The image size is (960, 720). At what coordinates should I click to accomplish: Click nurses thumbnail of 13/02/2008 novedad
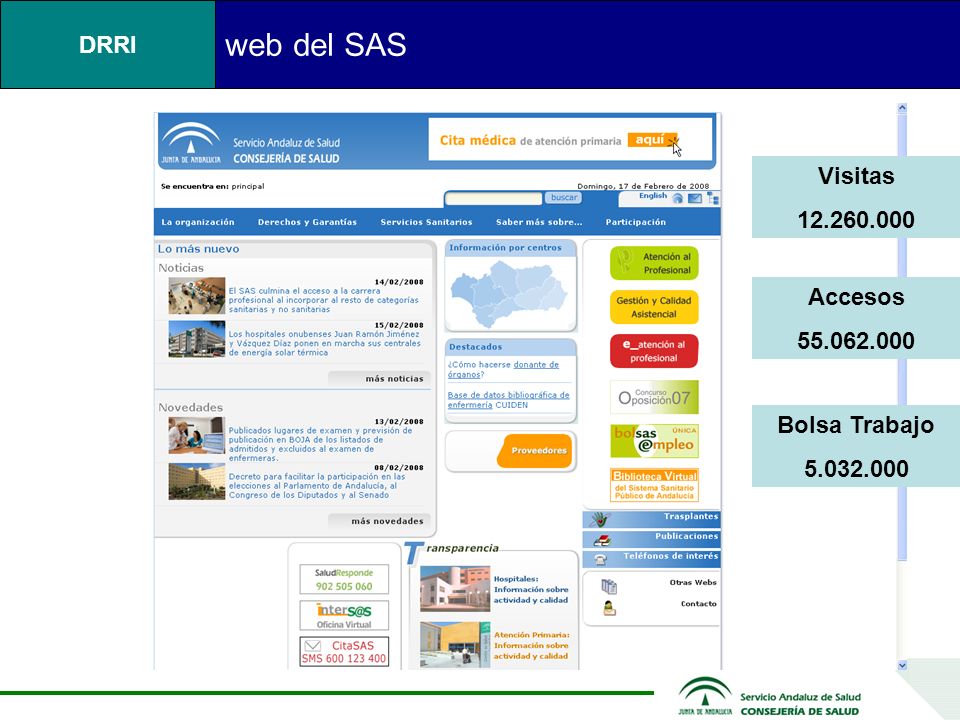click(x=197, y=435)
